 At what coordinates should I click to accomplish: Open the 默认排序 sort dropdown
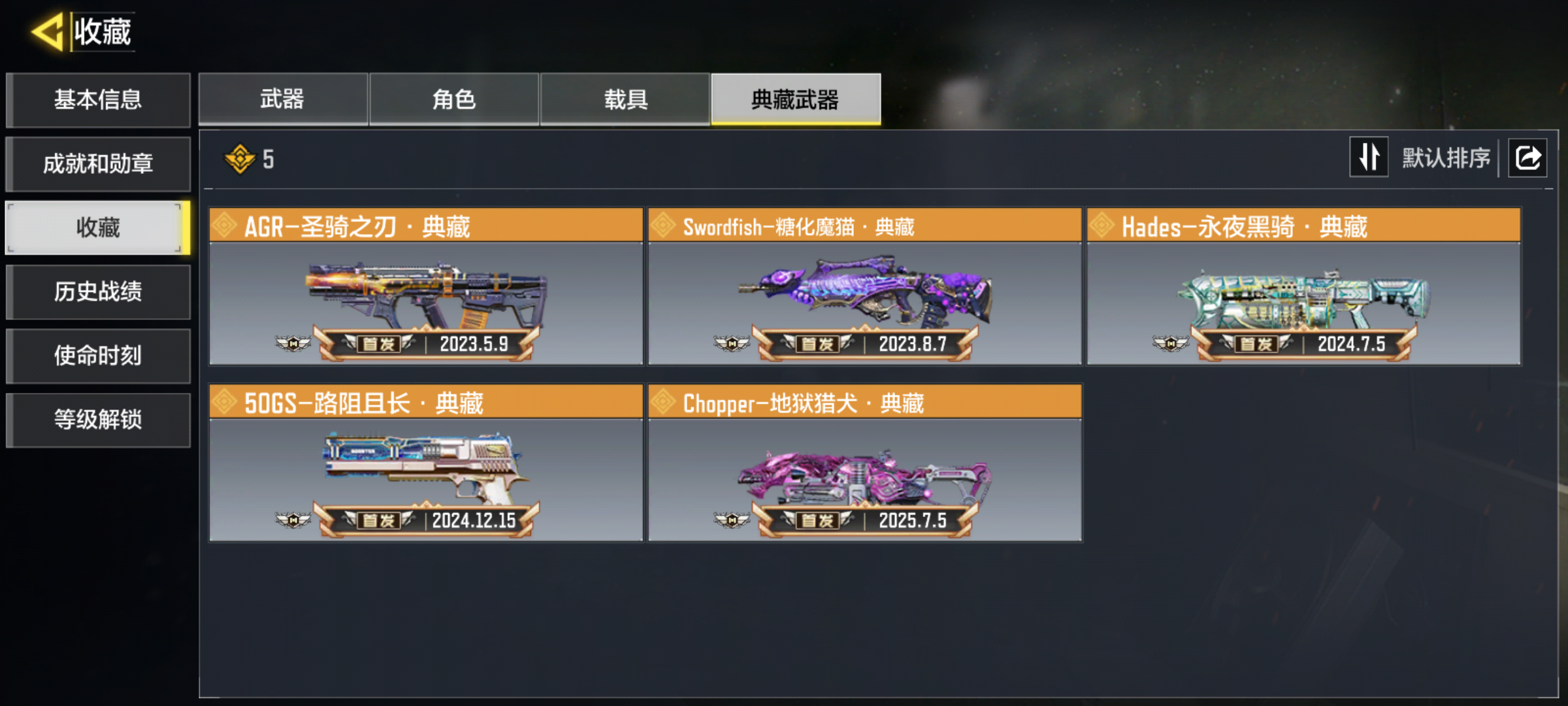click(x=1446, y=158)
